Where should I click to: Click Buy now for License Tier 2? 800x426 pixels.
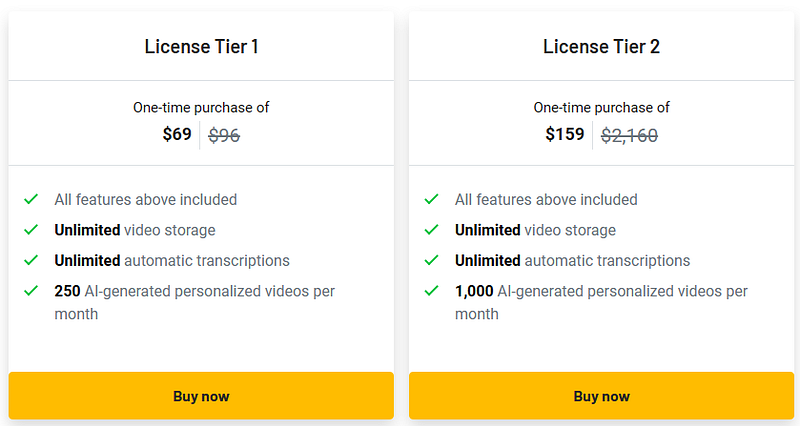click(x=601, y=396)
